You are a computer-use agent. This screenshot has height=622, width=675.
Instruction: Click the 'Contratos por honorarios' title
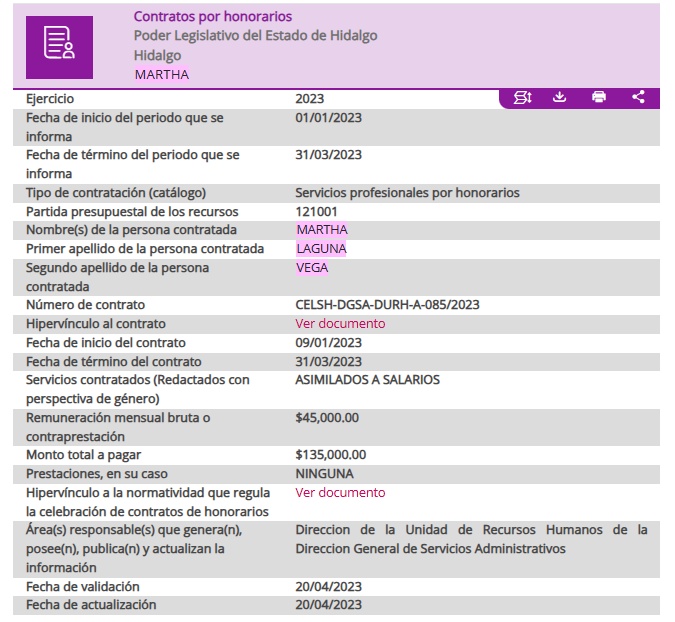pyautogui.click(x=213, y=17)
